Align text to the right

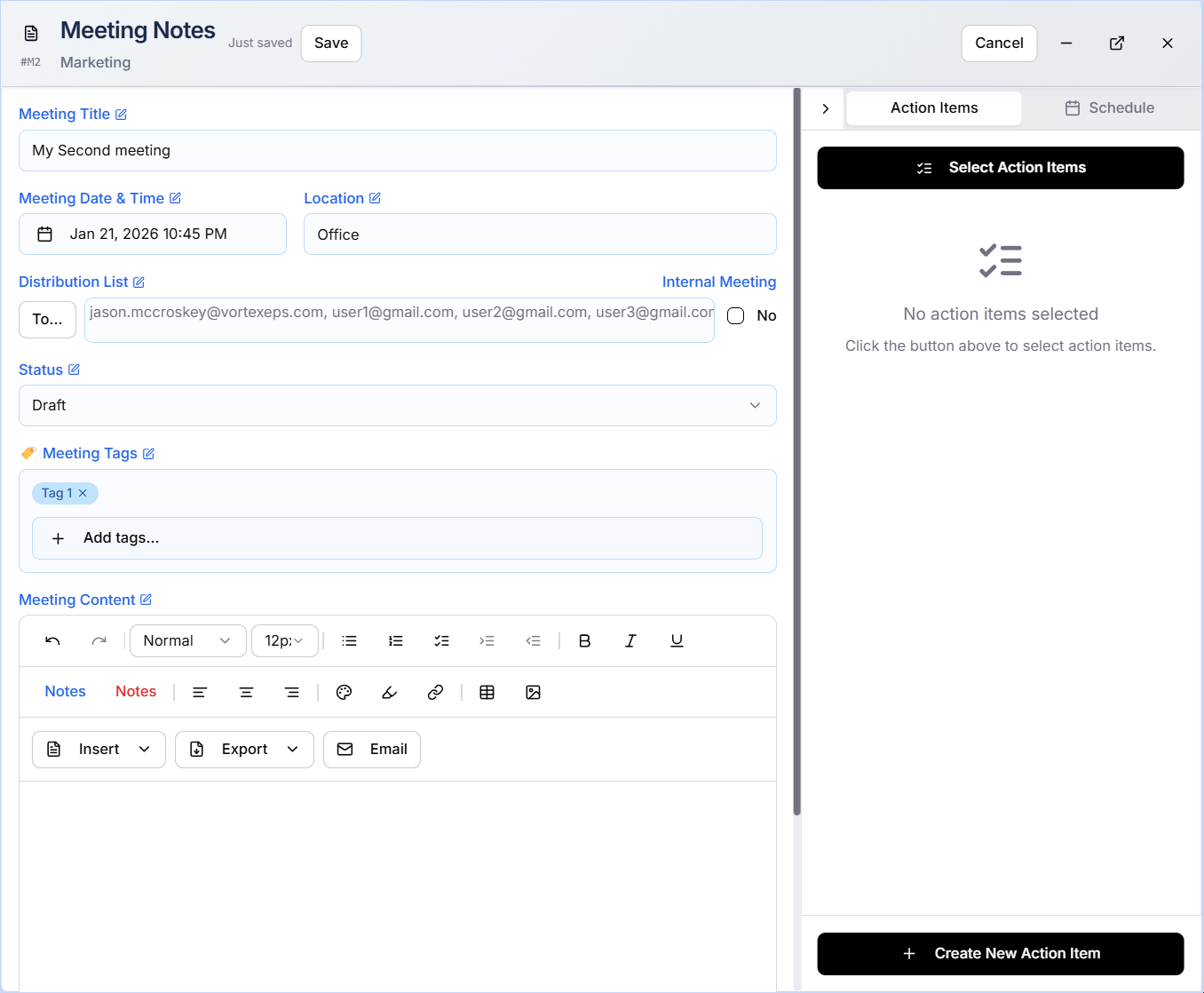[x=292, y=692]
